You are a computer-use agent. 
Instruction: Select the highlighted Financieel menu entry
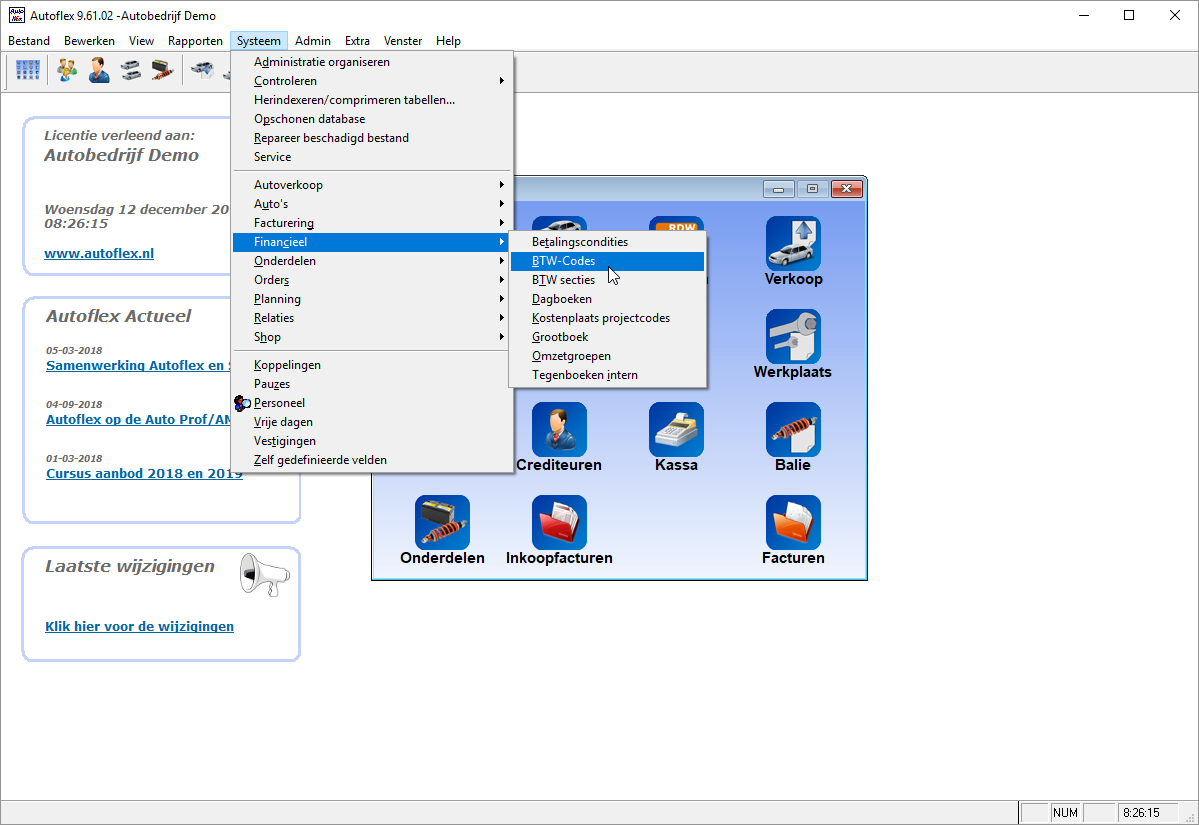point(372,242)
